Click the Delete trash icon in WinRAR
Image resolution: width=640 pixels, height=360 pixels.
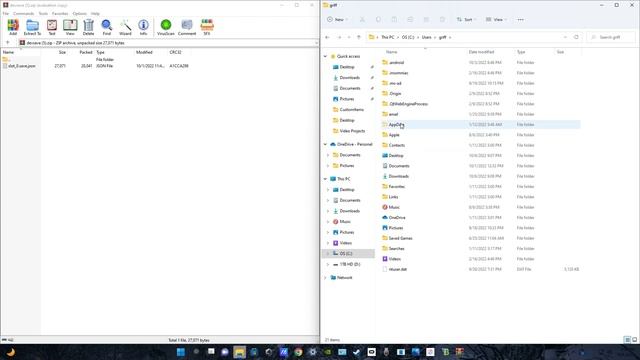point(88,27)
